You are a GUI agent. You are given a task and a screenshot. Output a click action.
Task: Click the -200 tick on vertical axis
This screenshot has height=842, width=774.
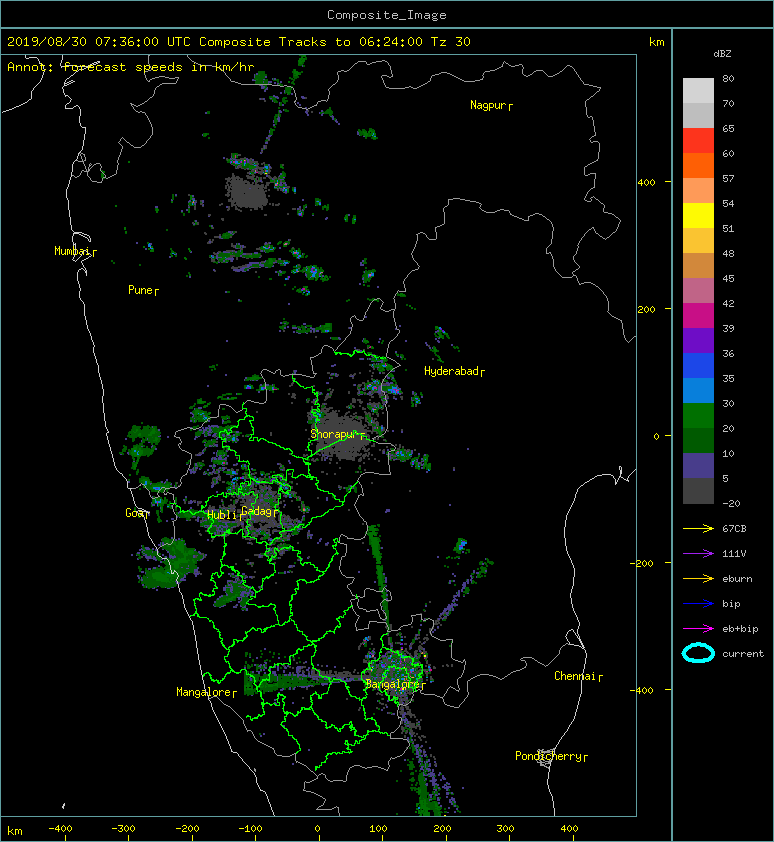click(643, 564)
